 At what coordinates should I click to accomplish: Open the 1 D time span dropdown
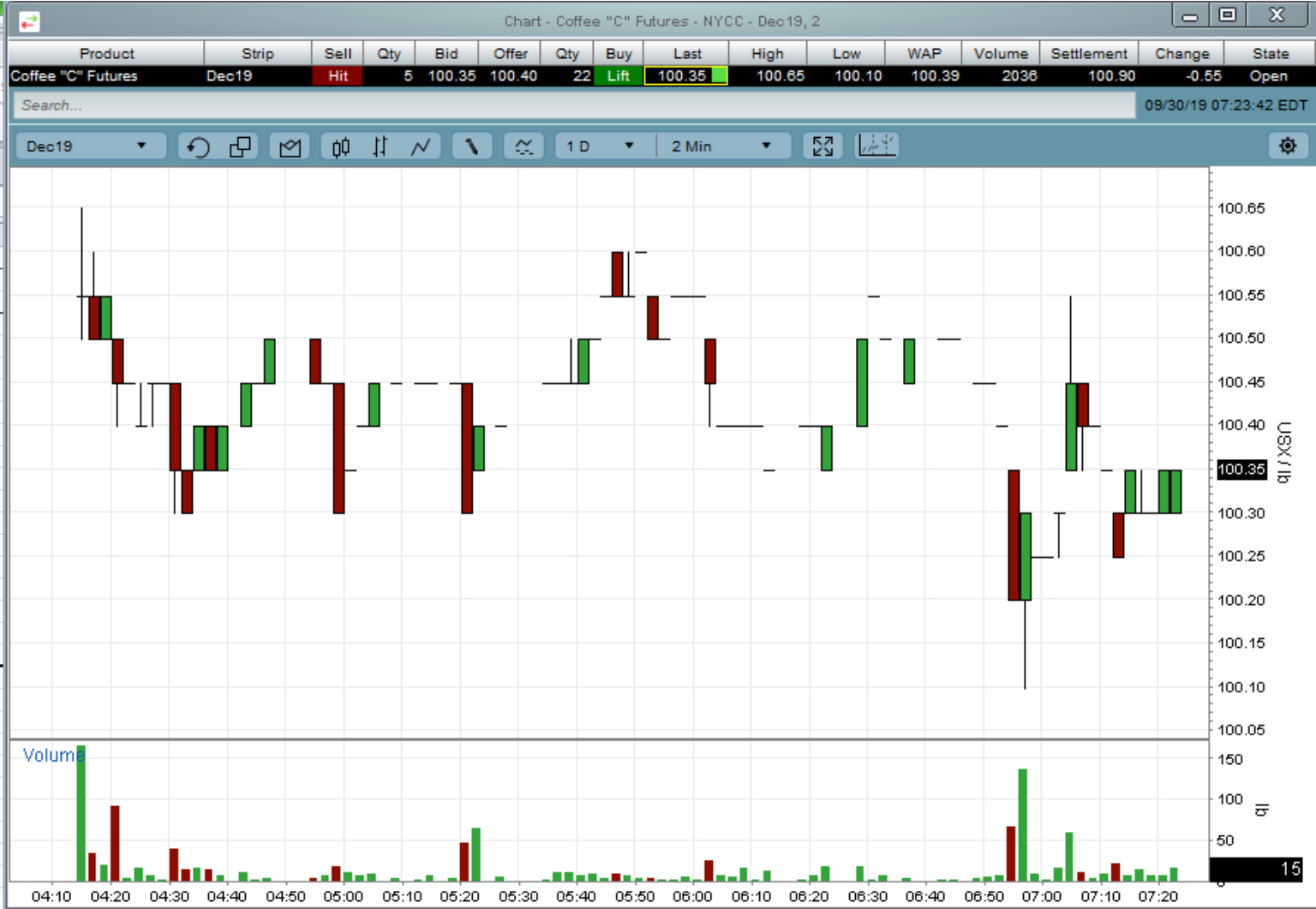pyautogui.click(x=601, y=147)
